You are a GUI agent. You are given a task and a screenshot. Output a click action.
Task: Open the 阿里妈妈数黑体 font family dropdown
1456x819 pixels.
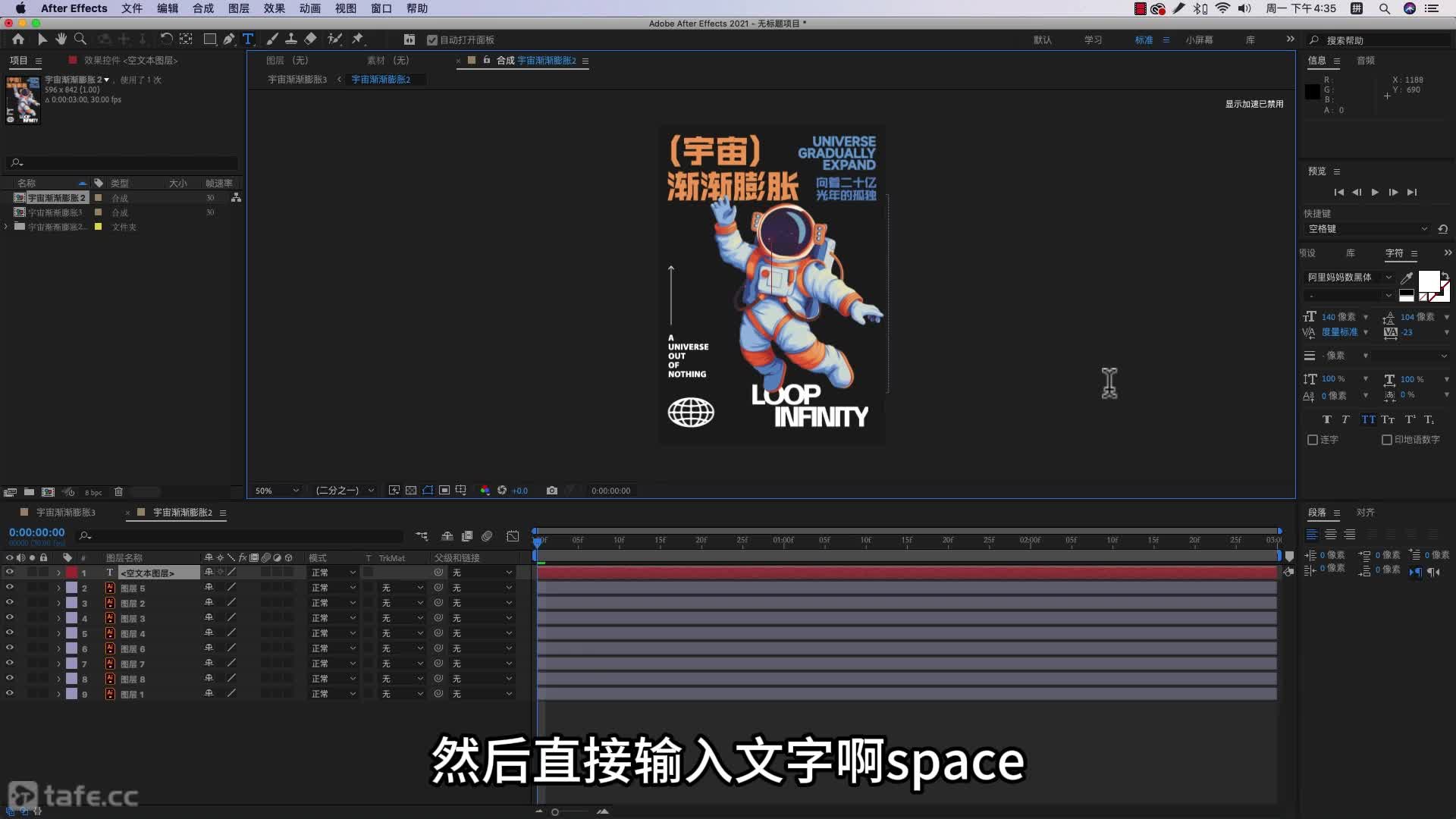tap(1390, 277)
